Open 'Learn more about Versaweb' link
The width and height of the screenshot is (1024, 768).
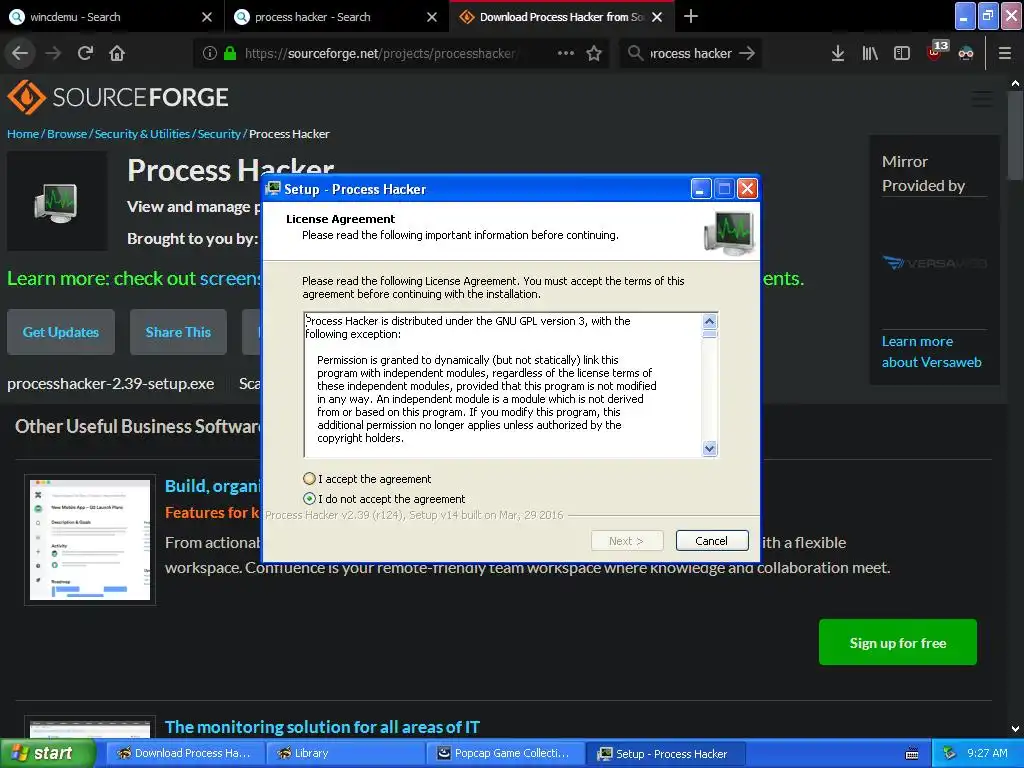(931, 351)
